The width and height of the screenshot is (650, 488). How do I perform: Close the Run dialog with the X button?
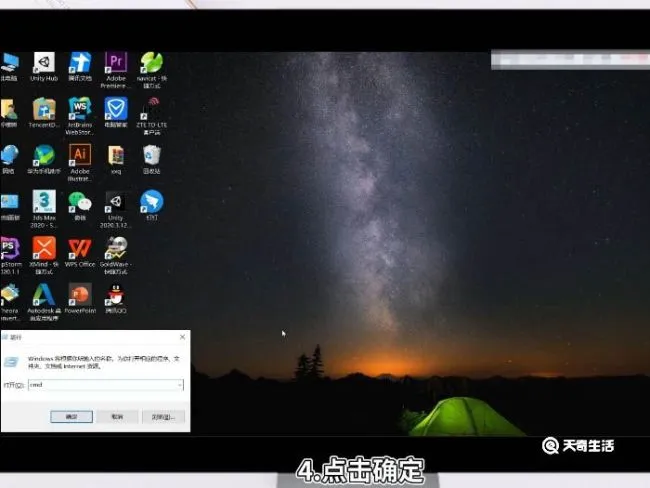(x=182, y=337)
